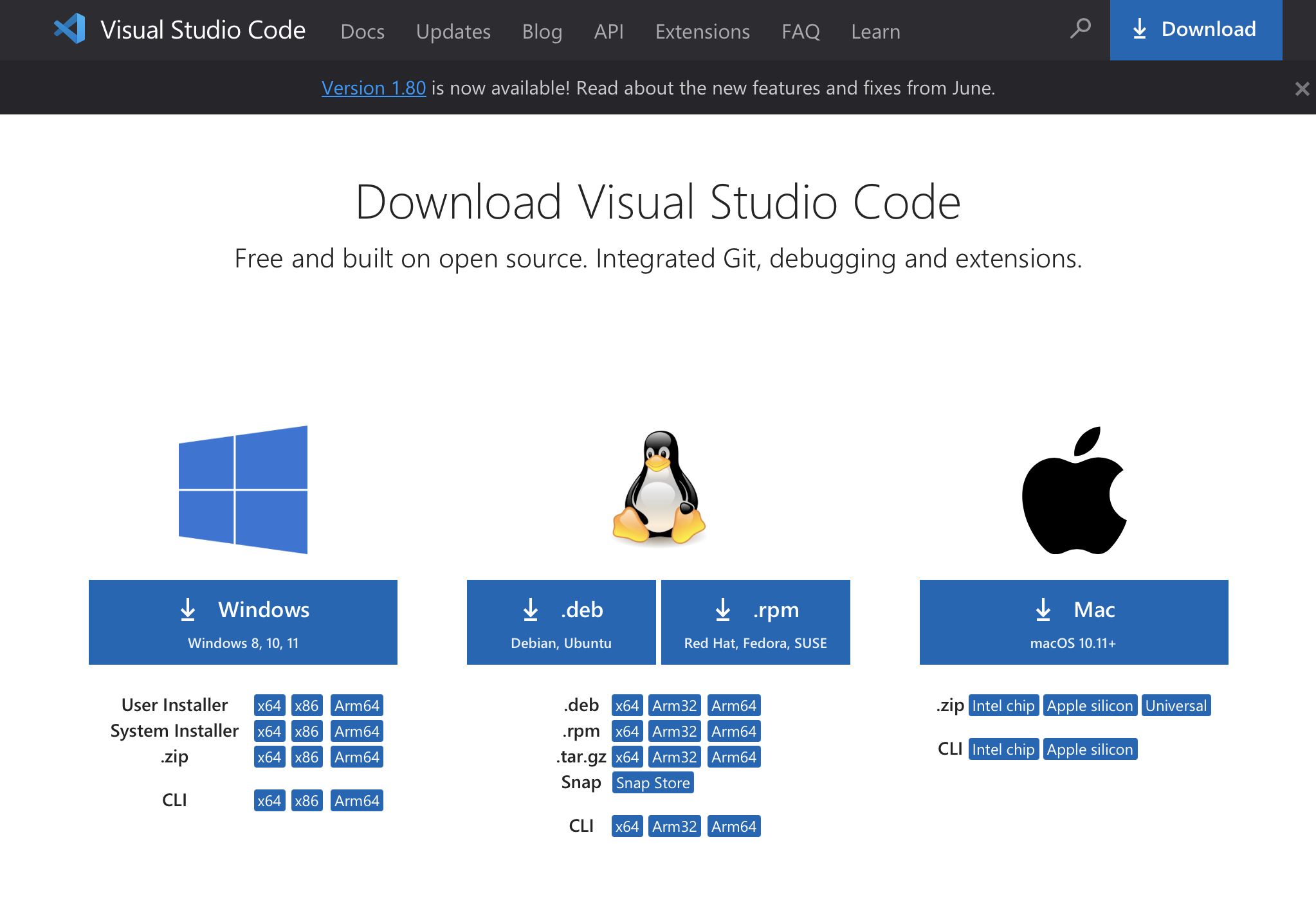The height and width of the screenshot is (909, 1316).
Task: Download Linux CLI Arm32
Action: (x=675, y=827)
